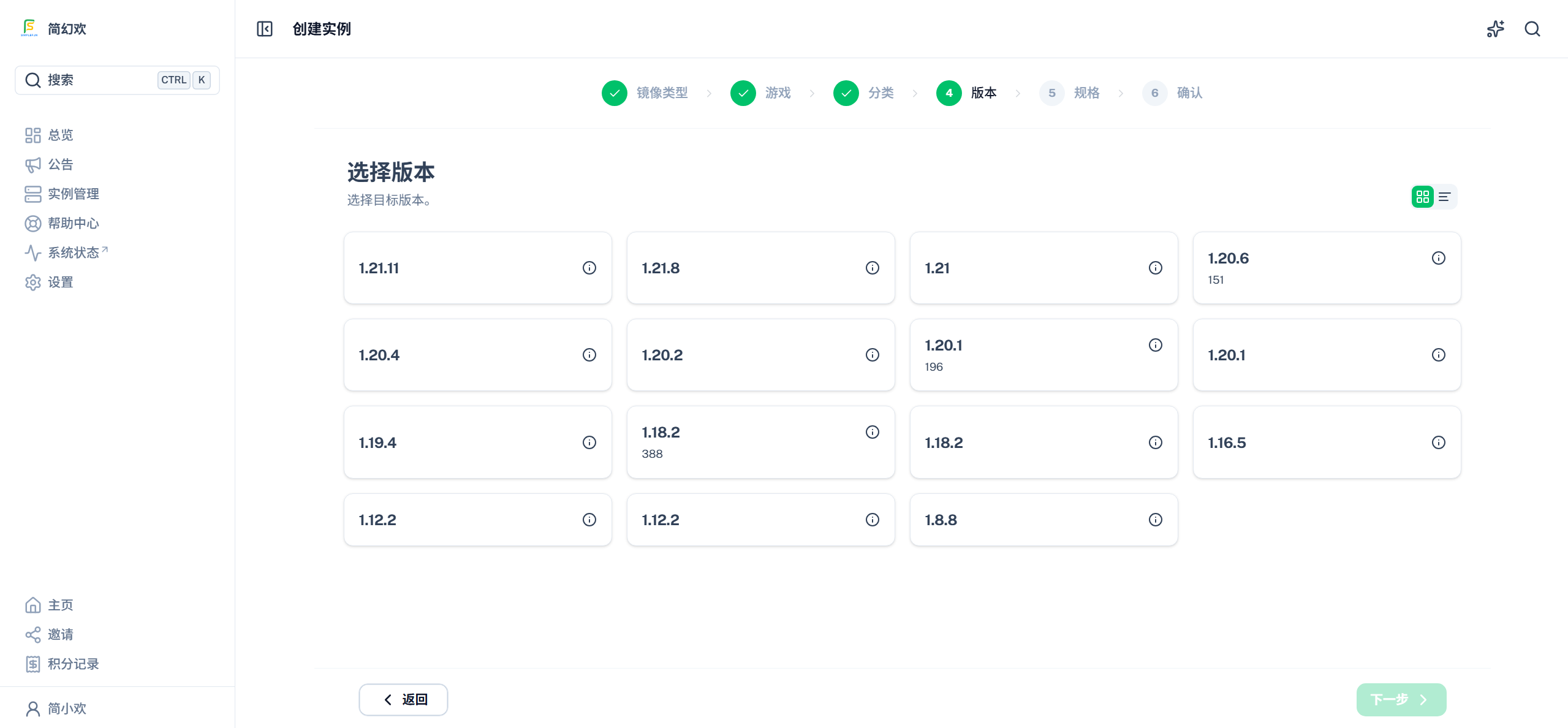Focus the sidebar 搜索 search field
1568x728 pixels.
coord(117,80)
